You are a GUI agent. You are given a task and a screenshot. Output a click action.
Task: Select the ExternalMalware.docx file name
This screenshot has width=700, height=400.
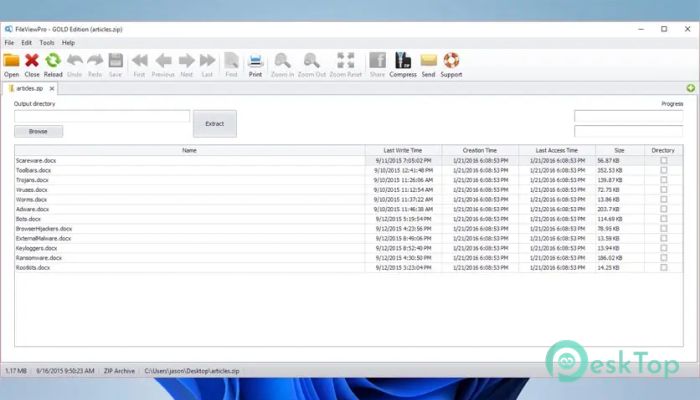tap(43, 238)
